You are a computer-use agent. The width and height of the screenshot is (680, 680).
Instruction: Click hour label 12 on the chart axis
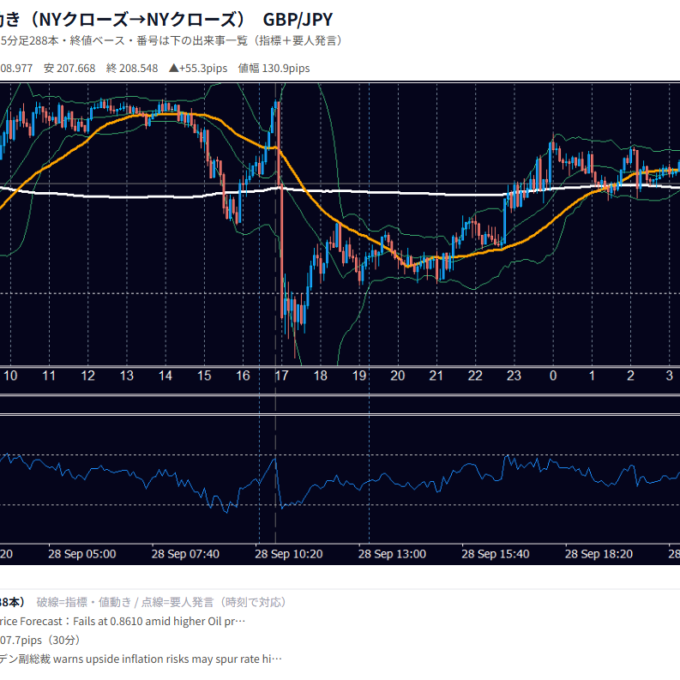[88, 376]
